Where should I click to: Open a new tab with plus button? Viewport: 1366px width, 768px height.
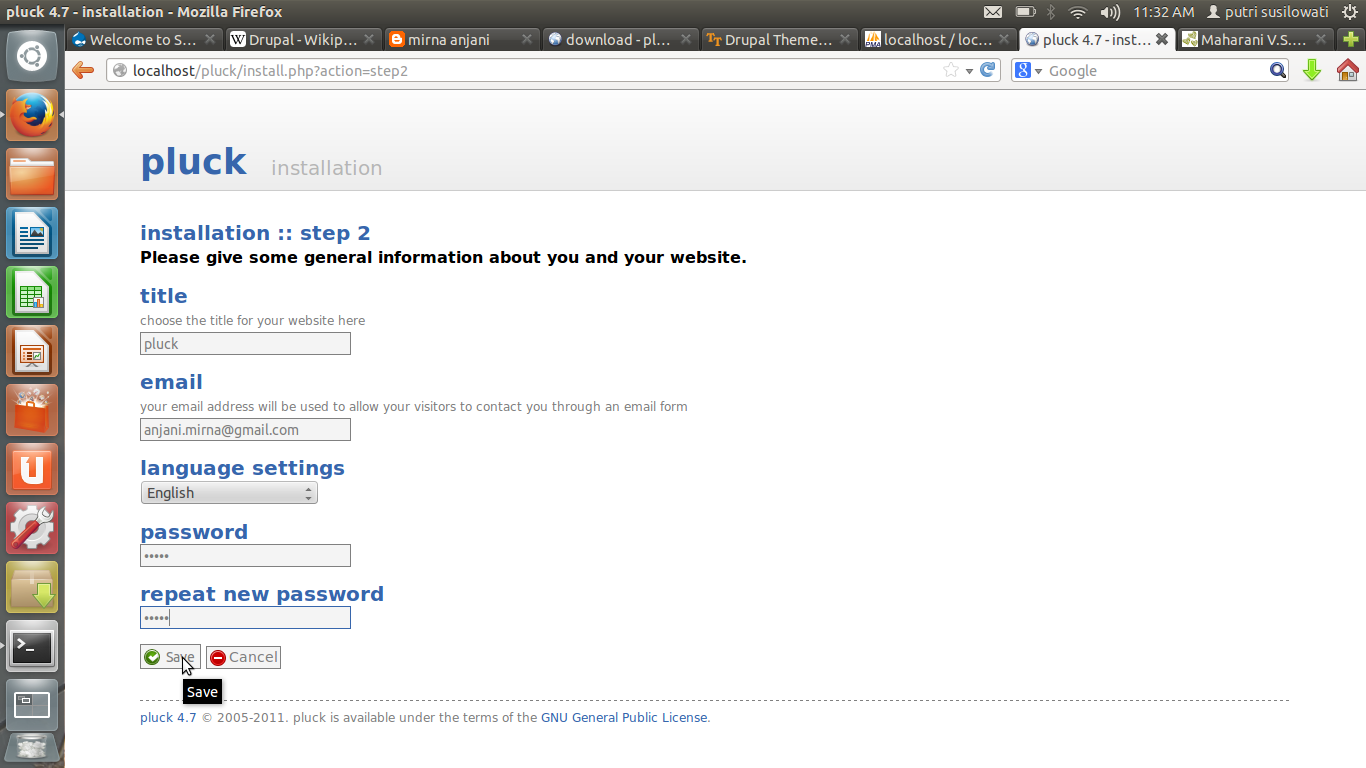tap(1352, 39)
